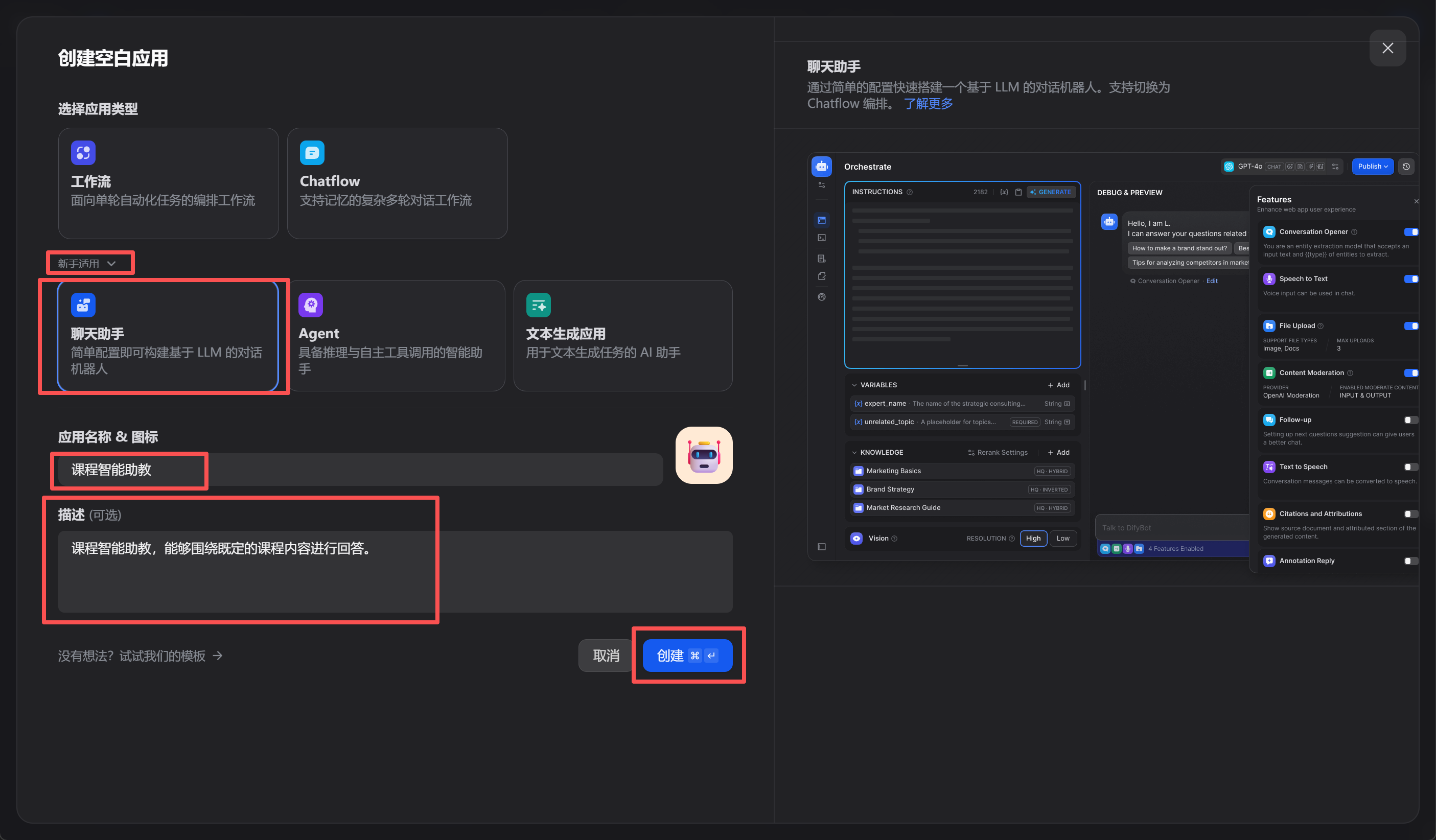Viewport: 1436px width, 840px height.
Task: Open Rerank Settings
Action: click(x=998, y=453)
